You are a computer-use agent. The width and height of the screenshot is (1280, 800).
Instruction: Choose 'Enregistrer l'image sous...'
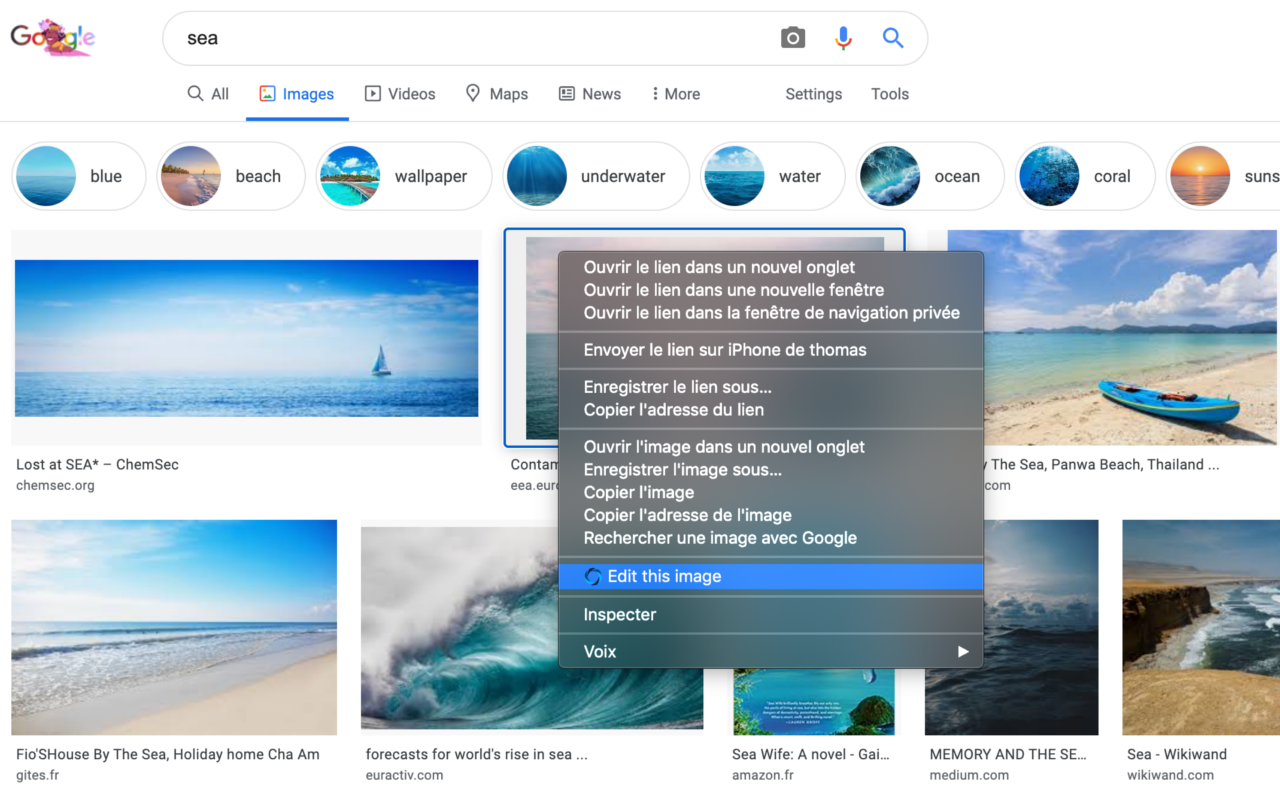click(x=771, y=470)
